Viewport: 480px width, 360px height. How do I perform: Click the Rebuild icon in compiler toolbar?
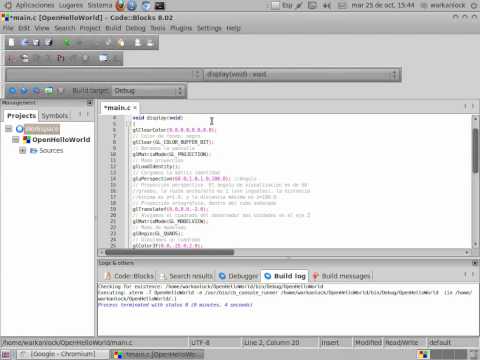(49, 91)
